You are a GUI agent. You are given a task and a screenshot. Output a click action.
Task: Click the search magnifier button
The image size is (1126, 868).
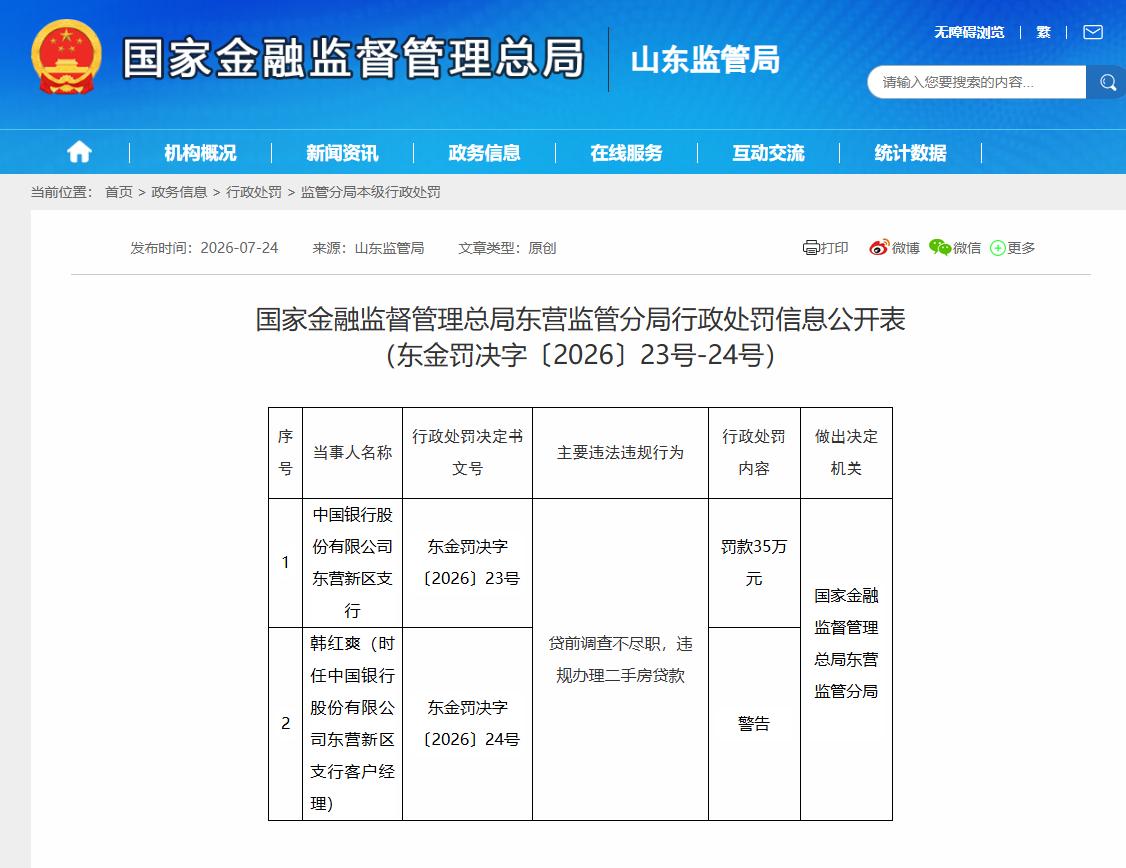point(1107,83)
